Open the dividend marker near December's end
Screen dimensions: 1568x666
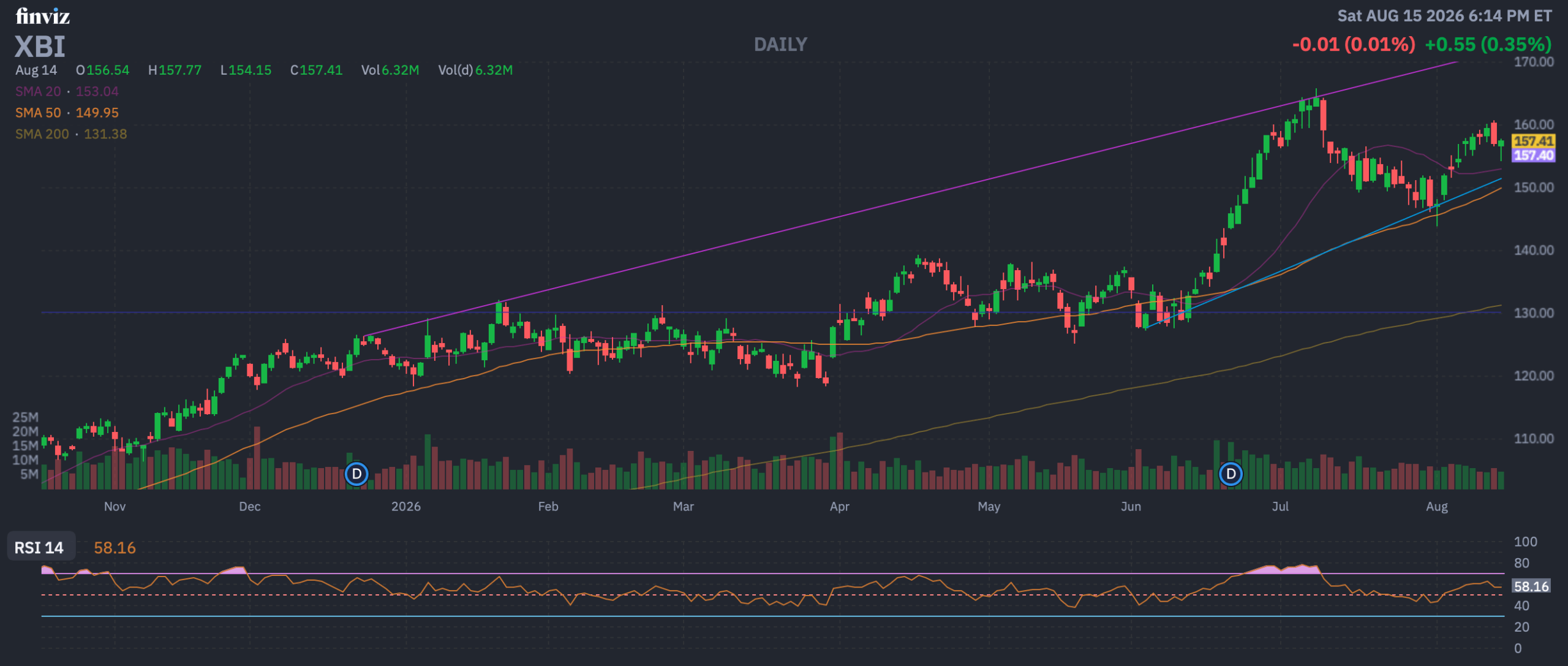(356, 474)
